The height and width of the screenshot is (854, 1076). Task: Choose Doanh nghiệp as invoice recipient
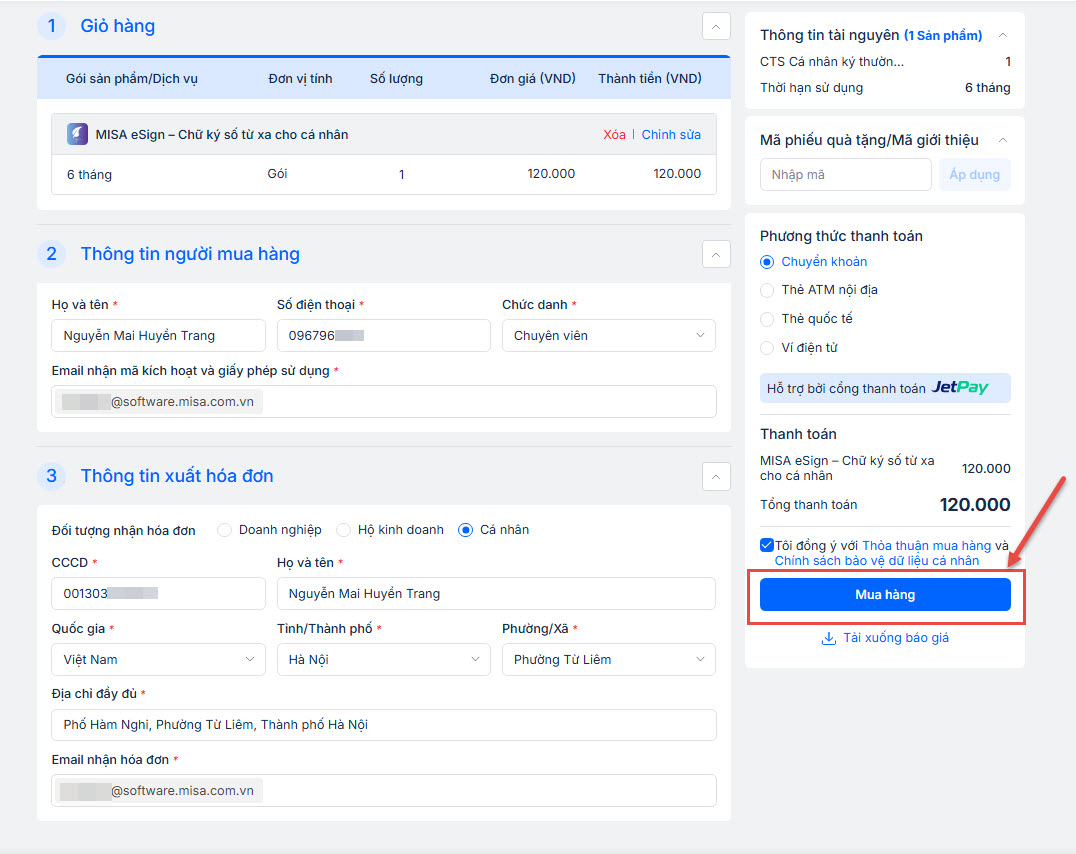[x=224, y=530]
